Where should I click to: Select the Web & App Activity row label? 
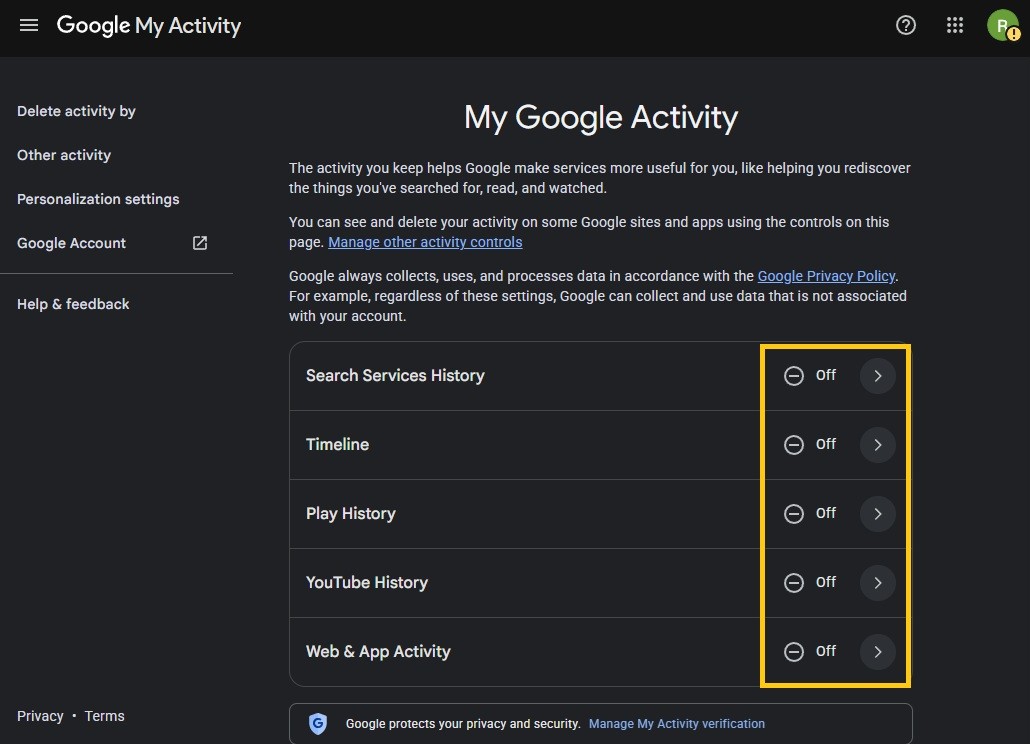point(378,651)
